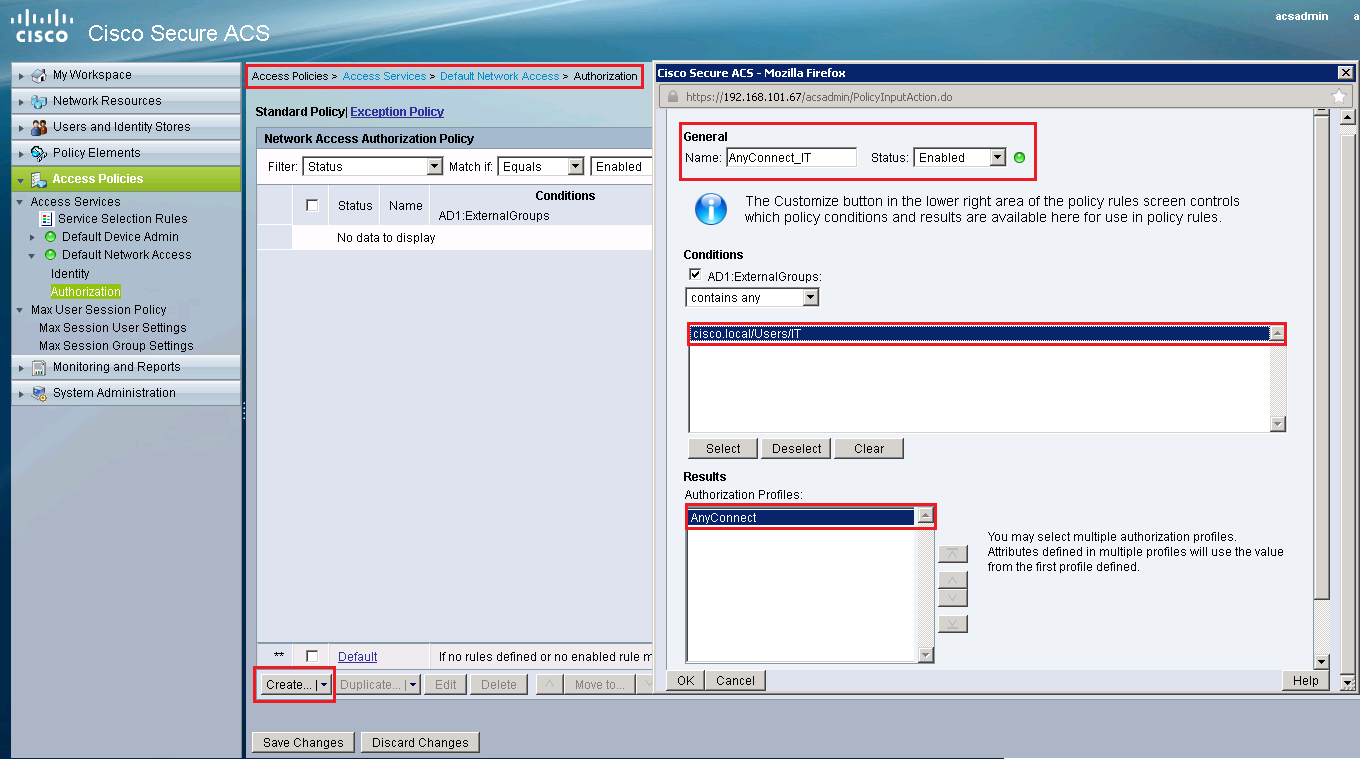This screenshot has width=1360, height=759.
Task: Open the Status dropdown in General section
Action: pyautogui.click(x=997, y=158)
